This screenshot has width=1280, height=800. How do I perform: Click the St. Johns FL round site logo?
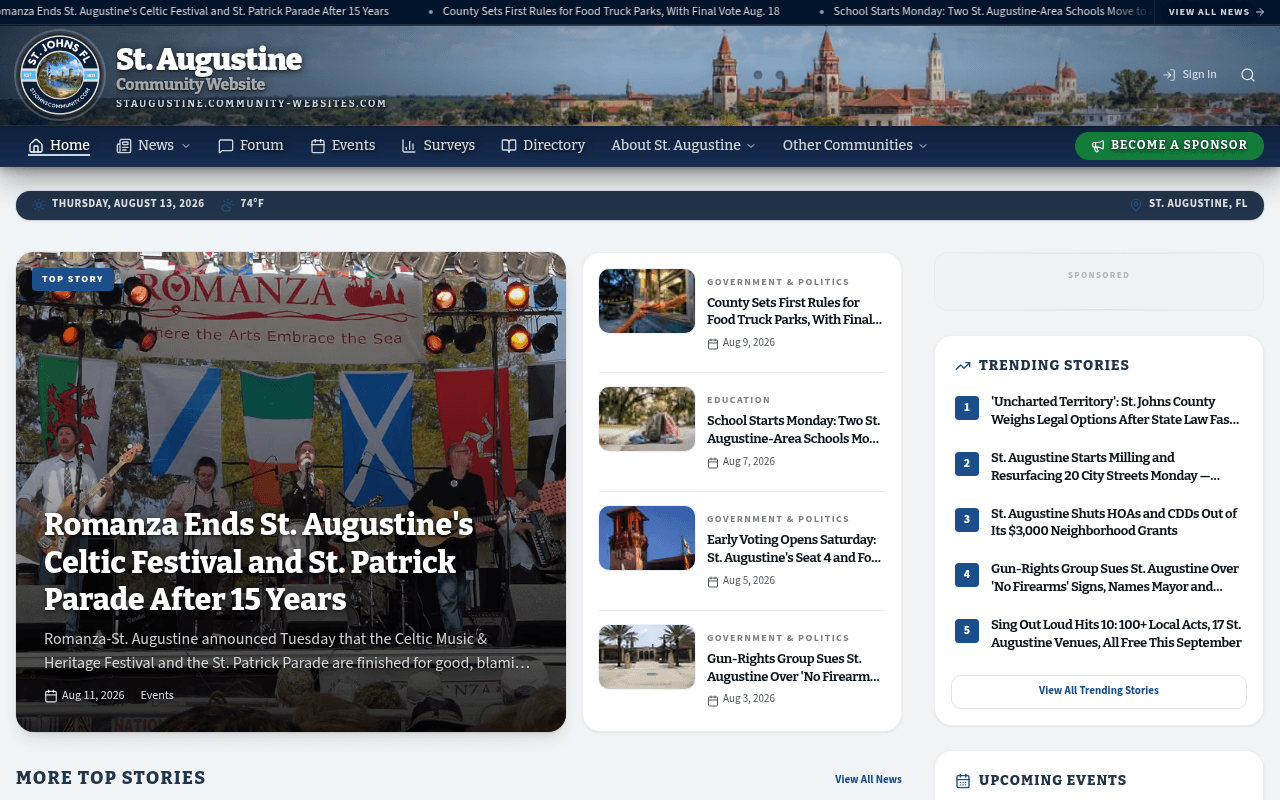[60, 75]
